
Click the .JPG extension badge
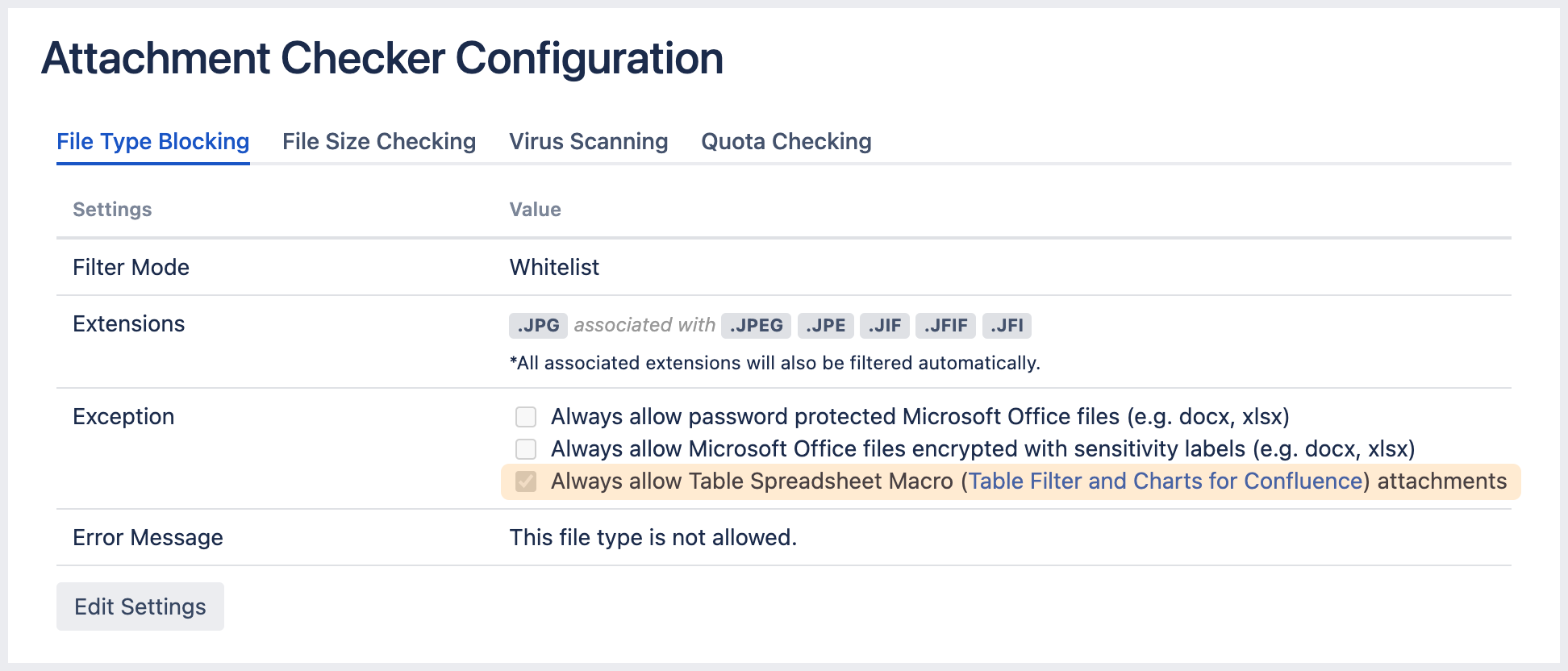pos(538,325)
